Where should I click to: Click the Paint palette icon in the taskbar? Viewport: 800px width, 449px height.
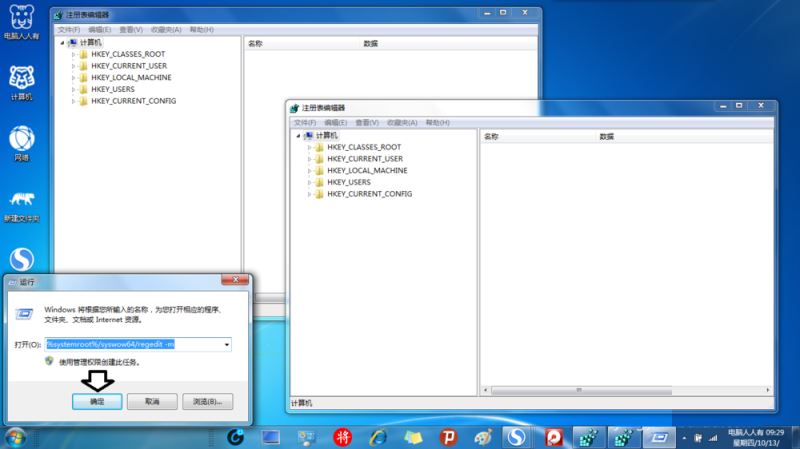[x=482, y=437]
